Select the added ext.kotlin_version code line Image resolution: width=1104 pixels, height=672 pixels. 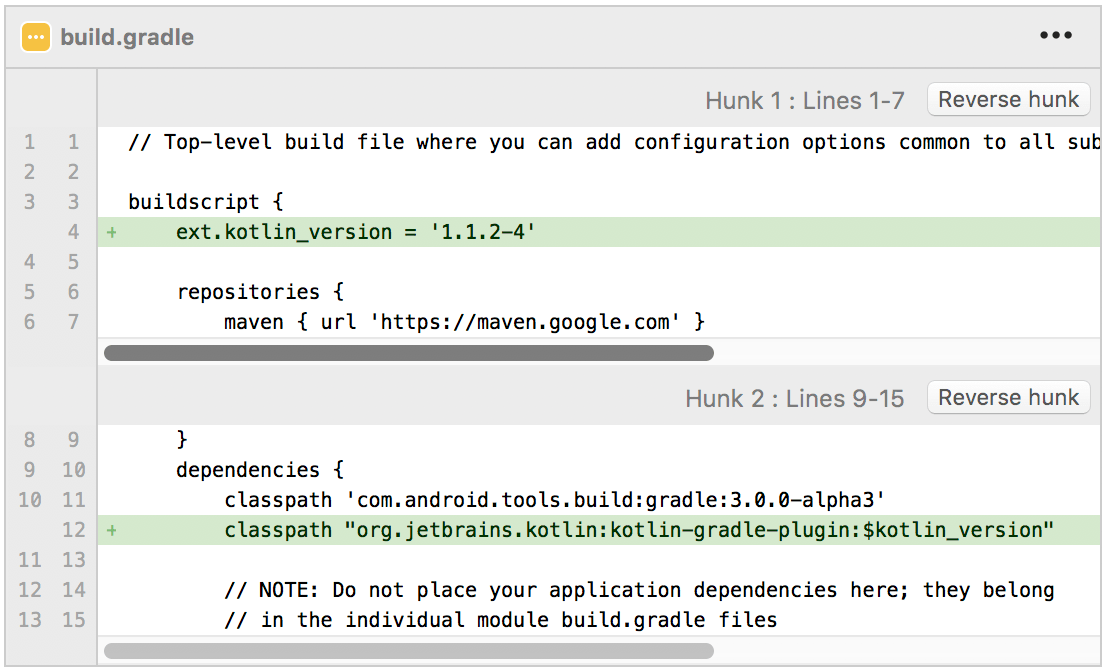356,232
